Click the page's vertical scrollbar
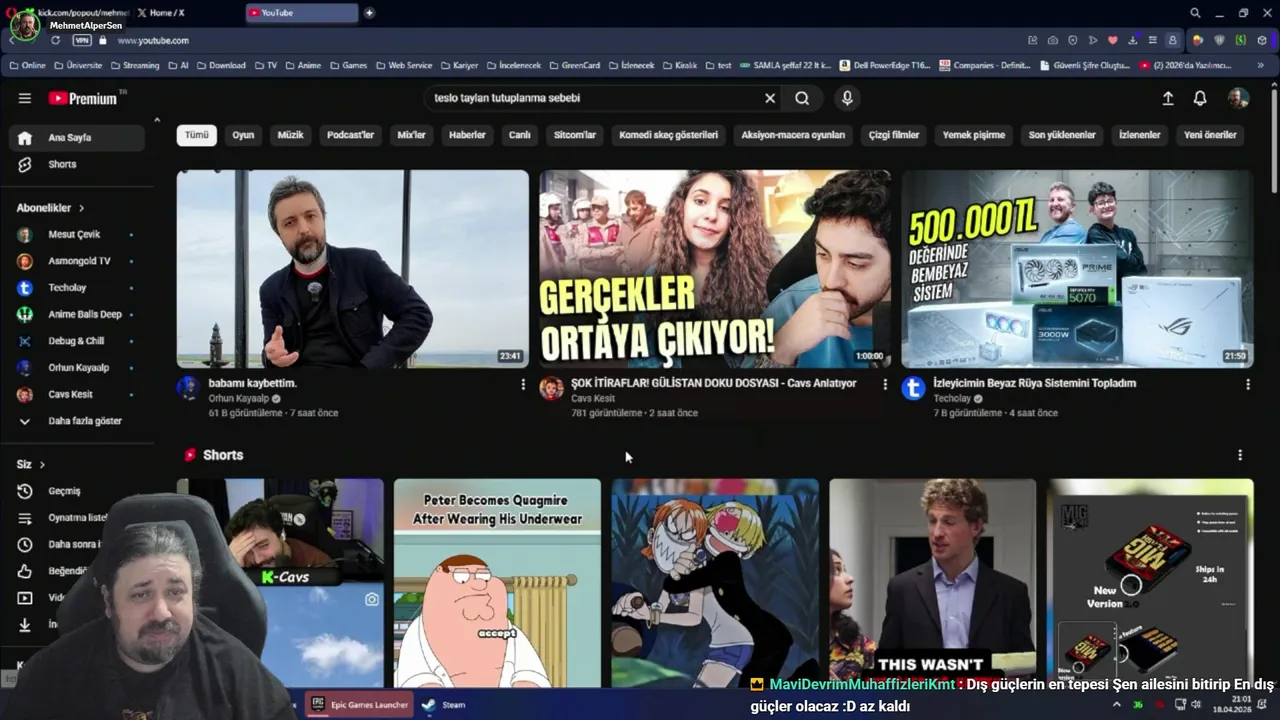The height and width of the screenshot is (720, 1280). coord(1275,140)
